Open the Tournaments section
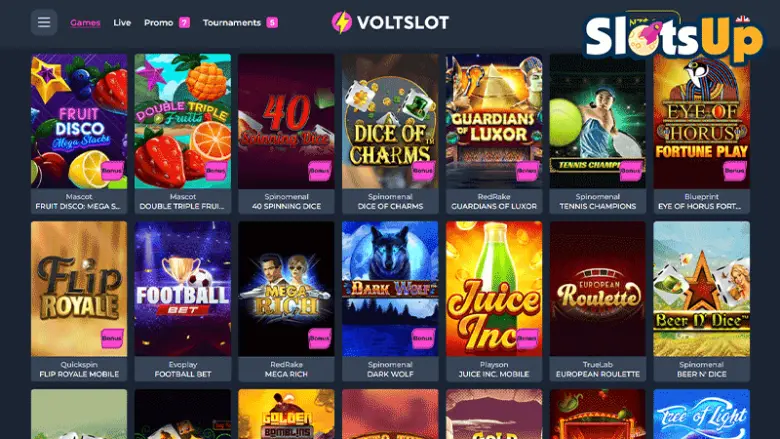 (232, 22)
